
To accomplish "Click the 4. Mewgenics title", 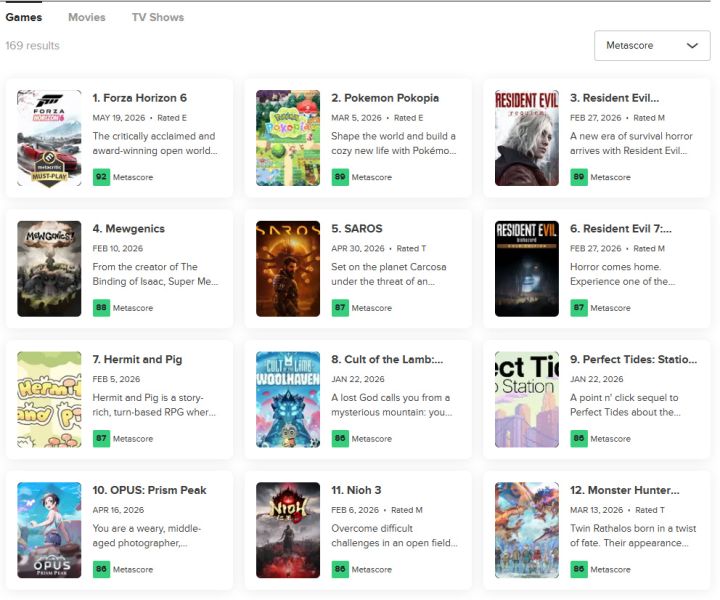I will tap(129, 229).
